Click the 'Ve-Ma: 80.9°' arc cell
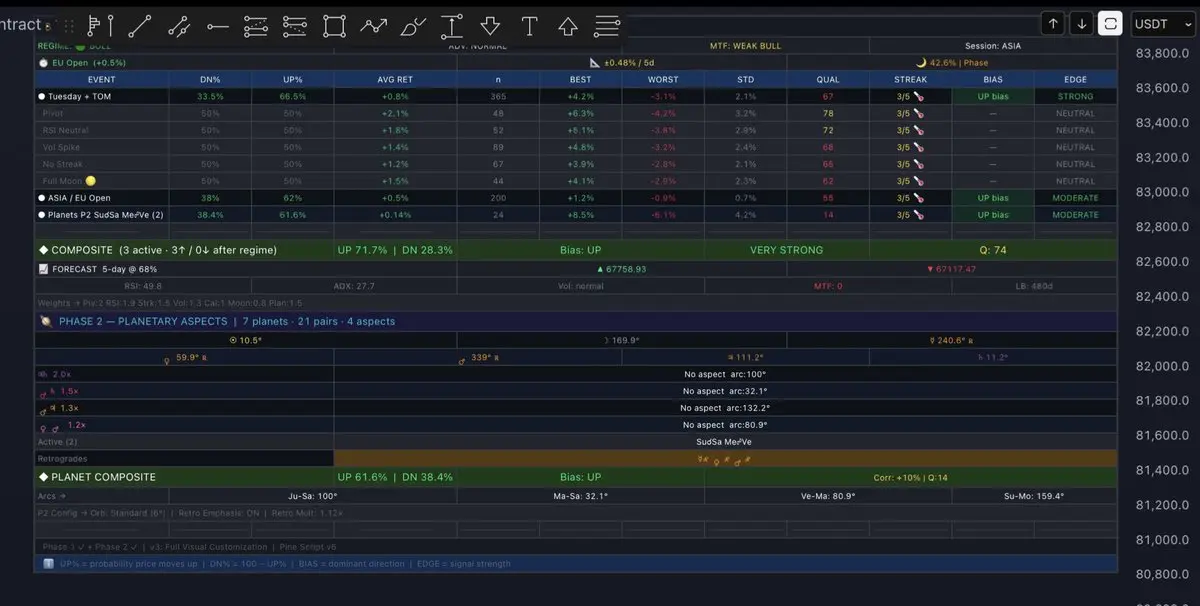Screen dimensions: 1200x606 pyautogui.click(x=828, y=496)
